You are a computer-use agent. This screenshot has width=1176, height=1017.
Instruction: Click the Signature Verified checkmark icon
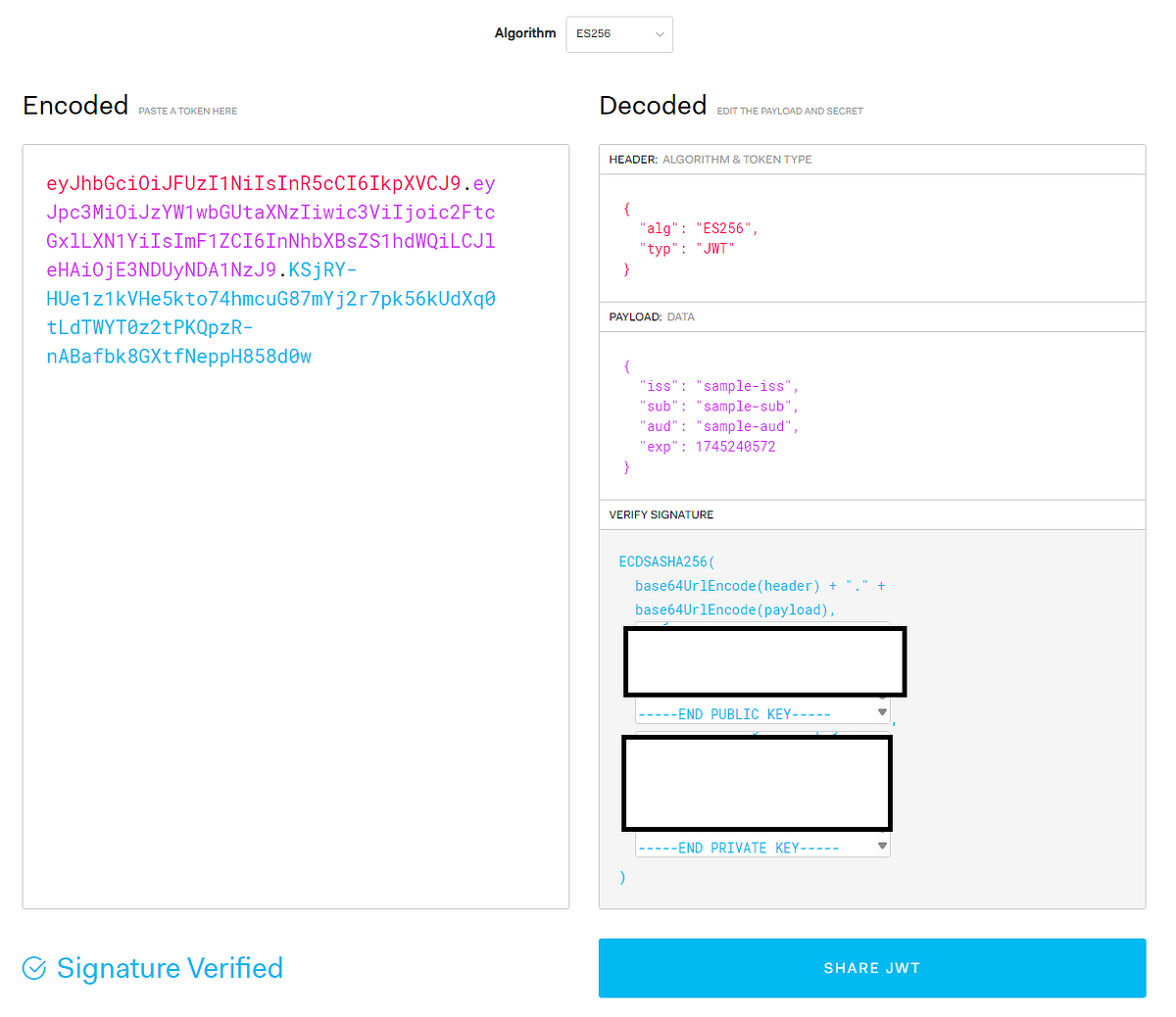pos(33,967)
